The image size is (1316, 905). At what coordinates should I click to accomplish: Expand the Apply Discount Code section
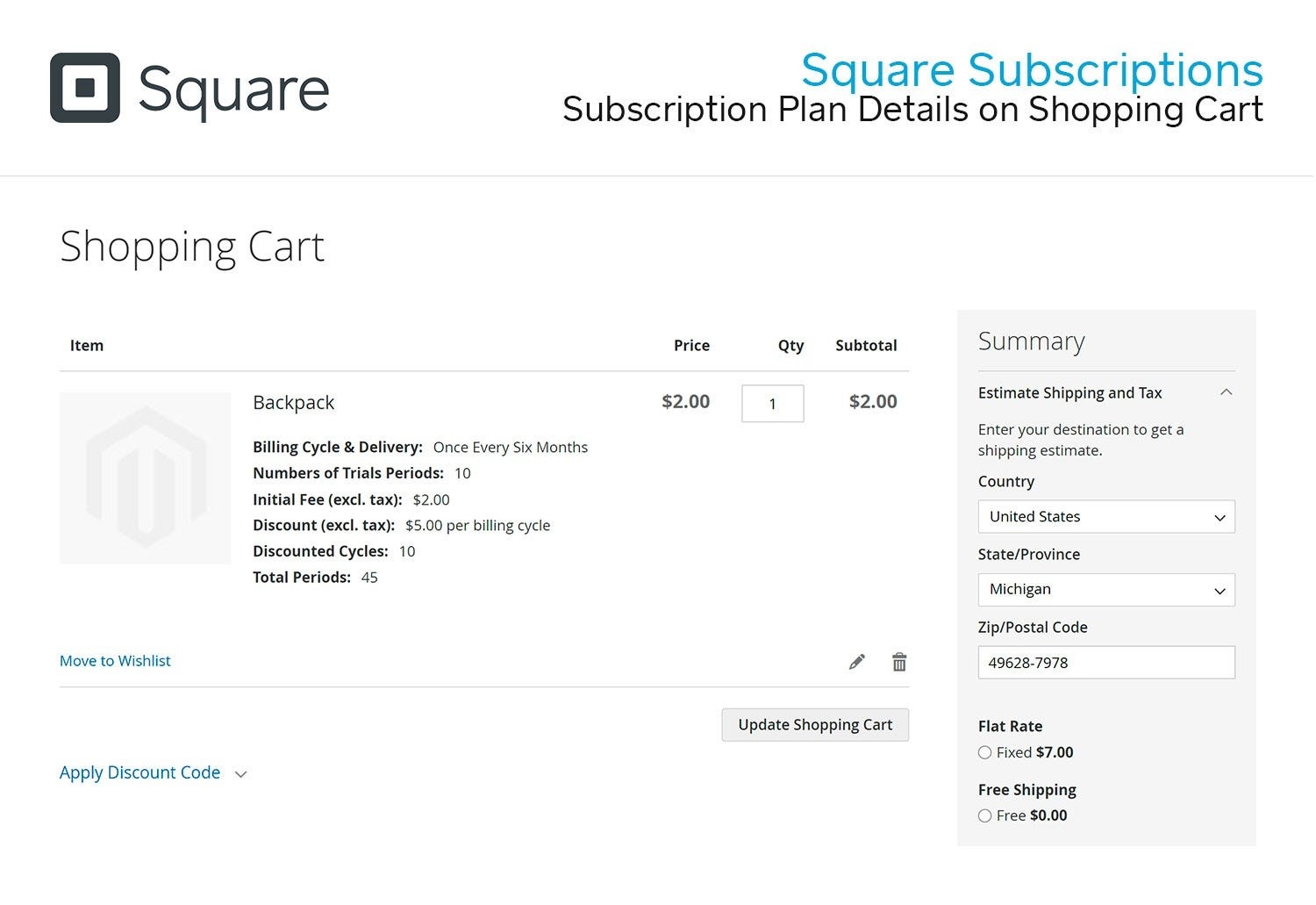point(139,773)
